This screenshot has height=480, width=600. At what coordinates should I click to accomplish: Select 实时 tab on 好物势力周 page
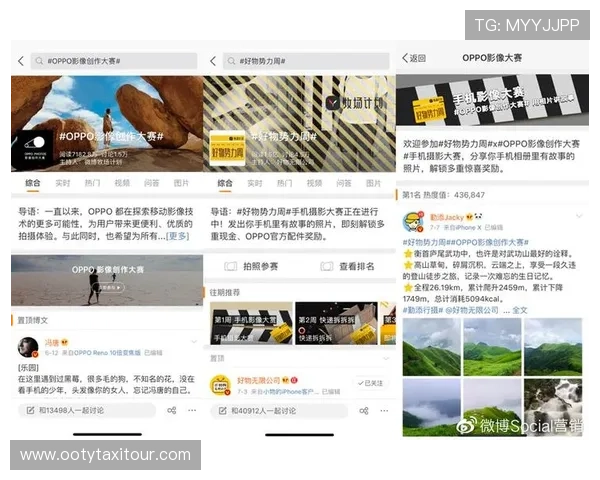[255, 183]
